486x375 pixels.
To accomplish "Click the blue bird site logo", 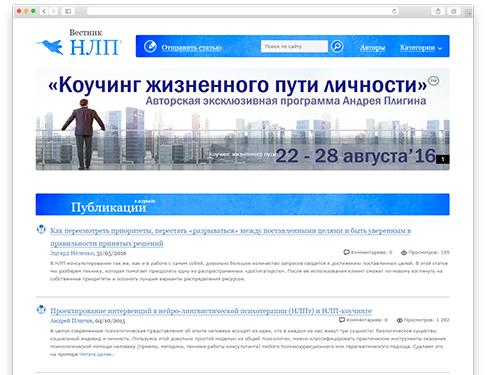I will pos(50,47).
